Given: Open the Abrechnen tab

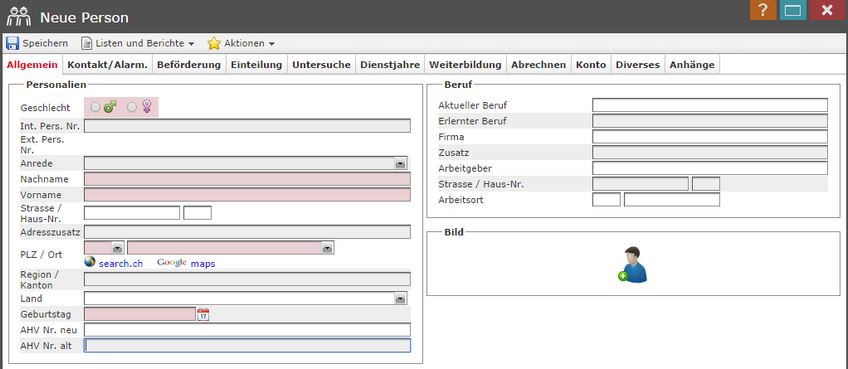Looking at the screenshot, I should (539, 65).
